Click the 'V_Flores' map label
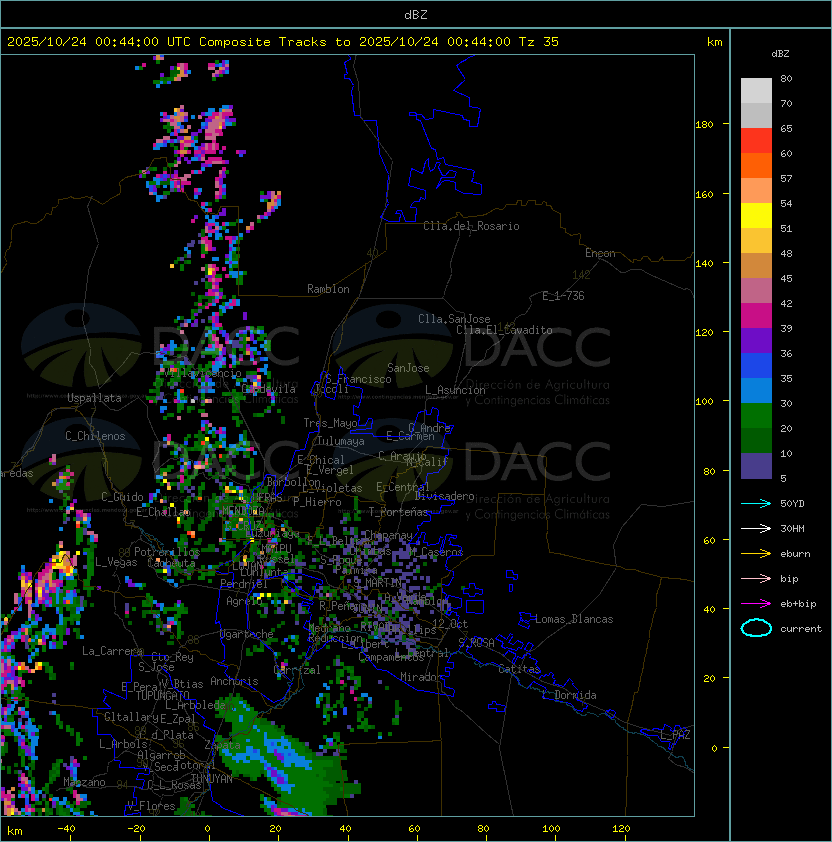The height and width of the screenshot is (842, 832). [x=151, y=806]
